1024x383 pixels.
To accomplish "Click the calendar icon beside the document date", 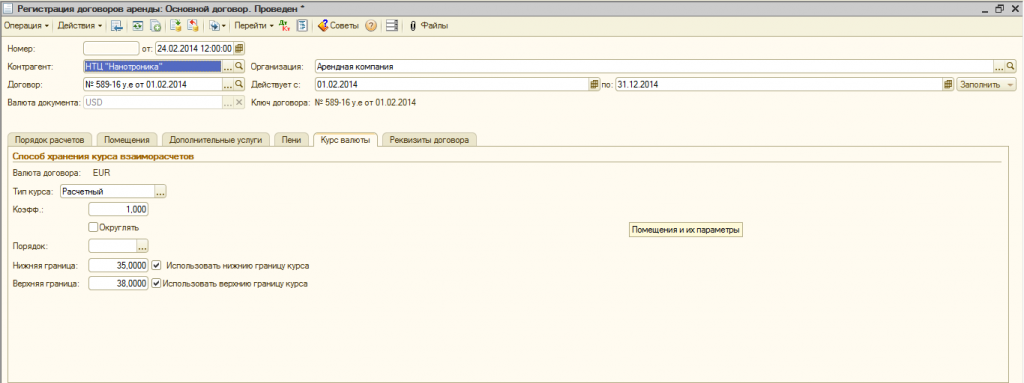I will click(239, 48).
